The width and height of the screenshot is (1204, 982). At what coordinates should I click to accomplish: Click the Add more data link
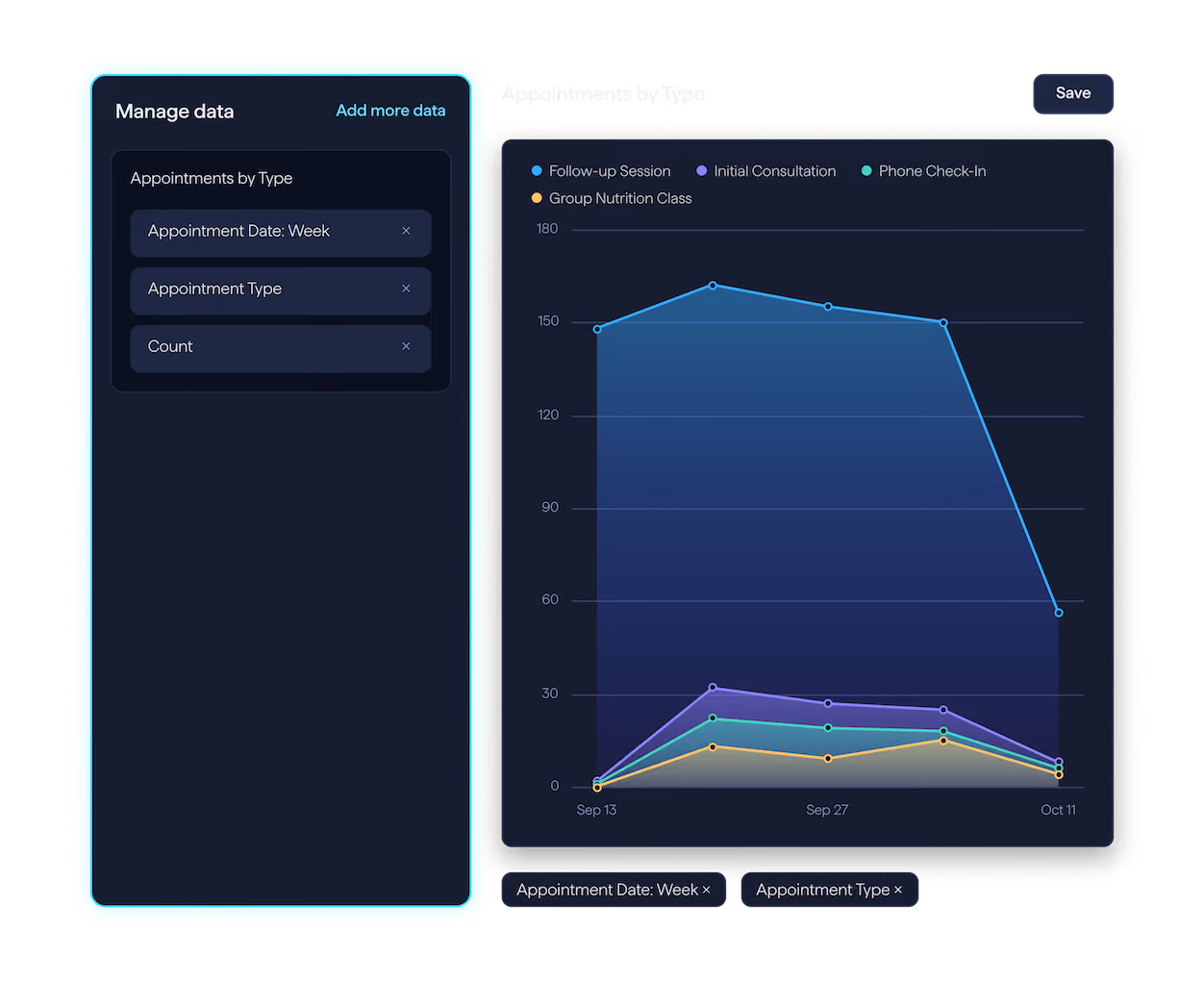coord(390,111)
